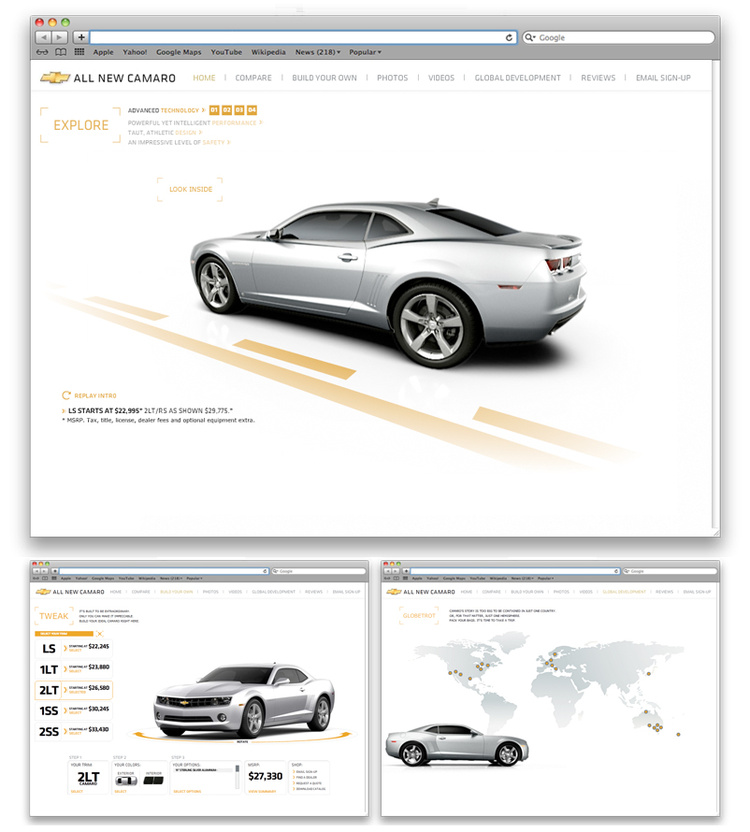Click the Chevrolet logo in the Globetrot window
The height and width of the screenshot is (832, 750).
[394, 592]
